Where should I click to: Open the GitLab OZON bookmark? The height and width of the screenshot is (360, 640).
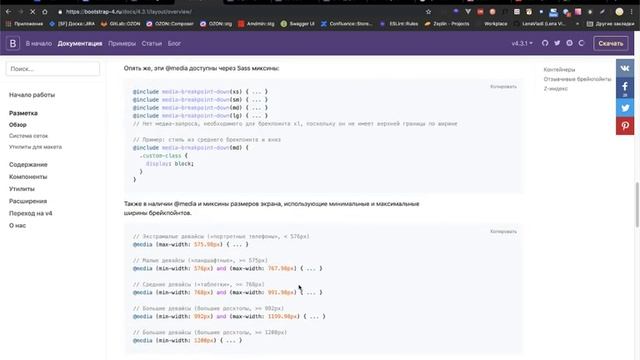point(120,24)
